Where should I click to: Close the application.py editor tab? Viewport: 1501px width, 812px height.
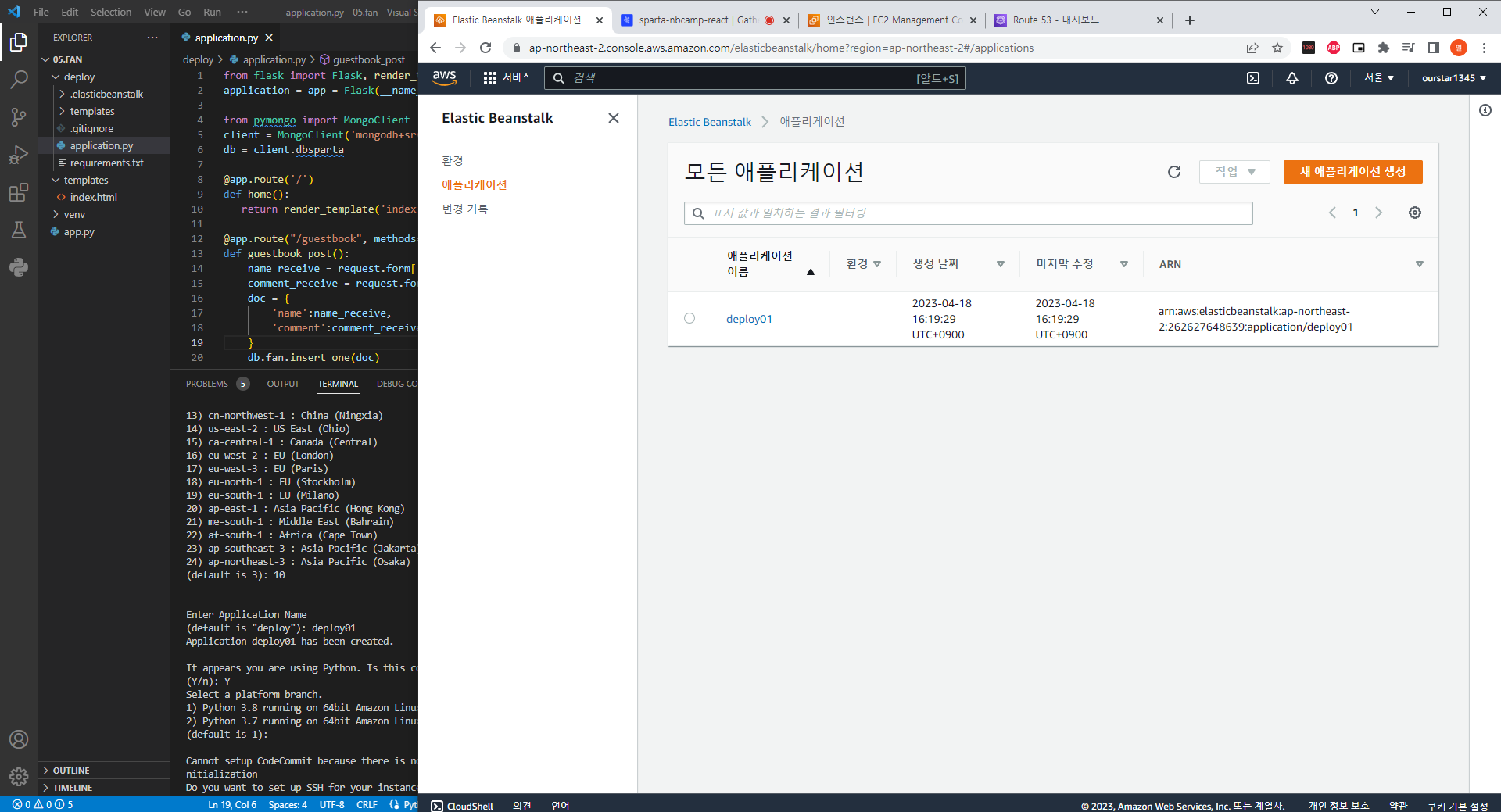coord(269,38)
